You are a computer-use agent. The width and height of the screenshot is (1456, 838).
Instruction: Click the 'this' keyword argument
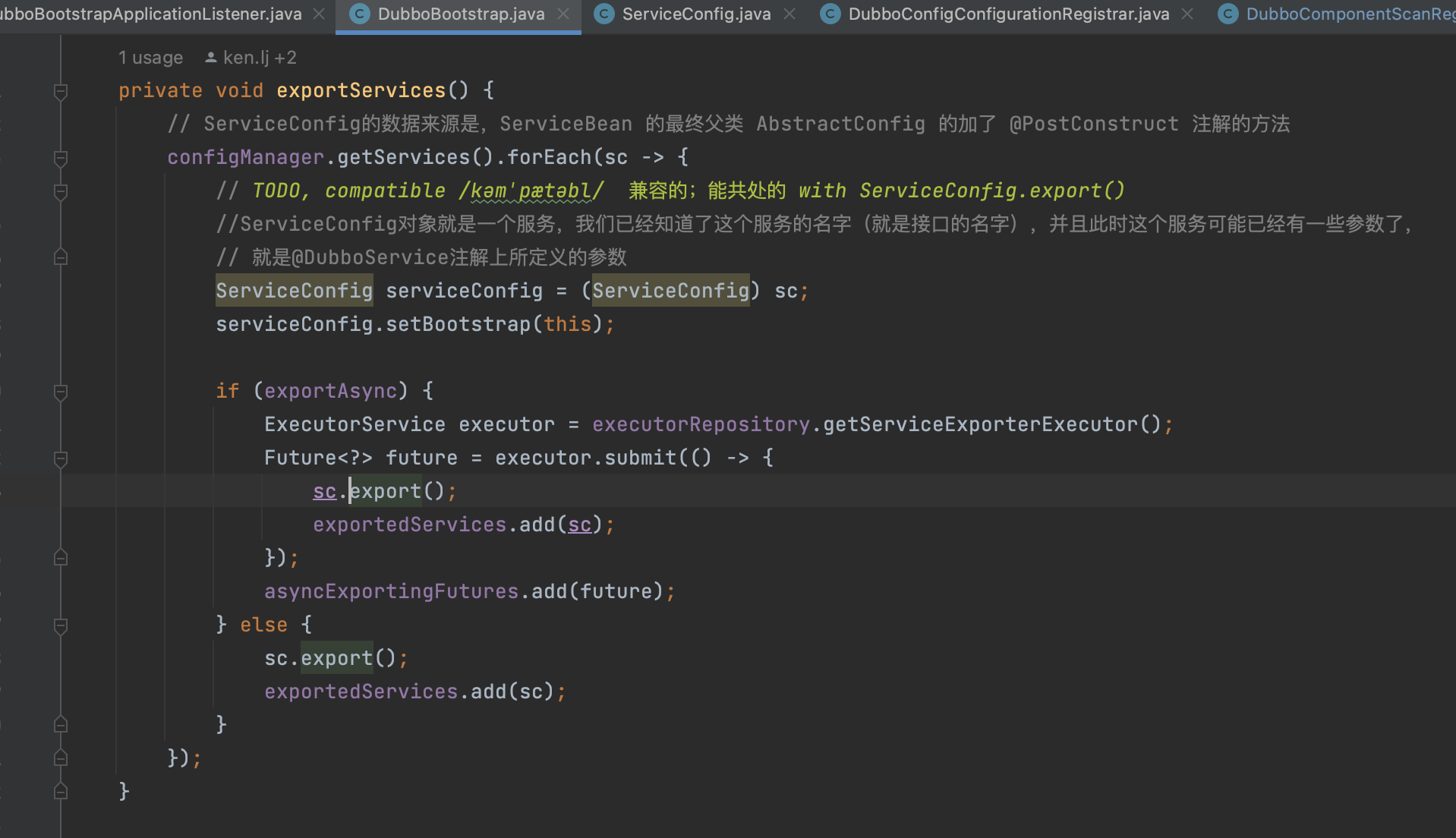click(x=567, y=325)
